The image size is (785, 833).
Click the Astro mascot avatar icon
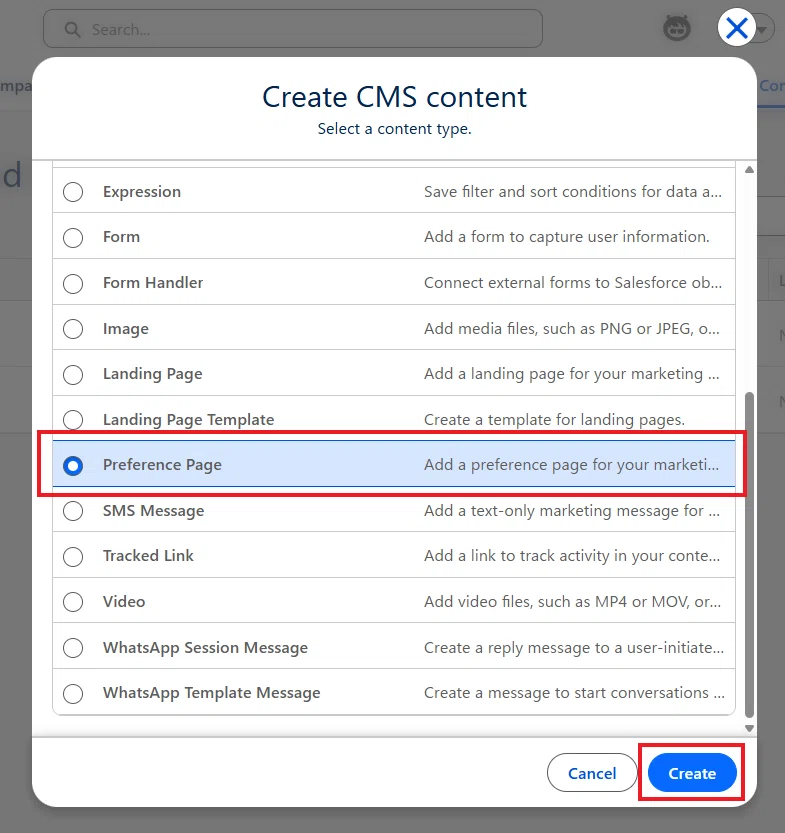[677, 28]
